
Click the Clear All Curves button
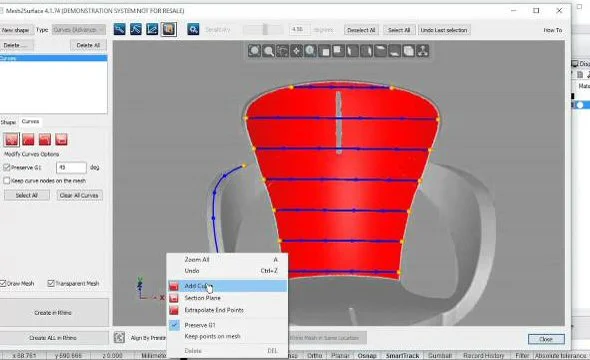[79, 196]
